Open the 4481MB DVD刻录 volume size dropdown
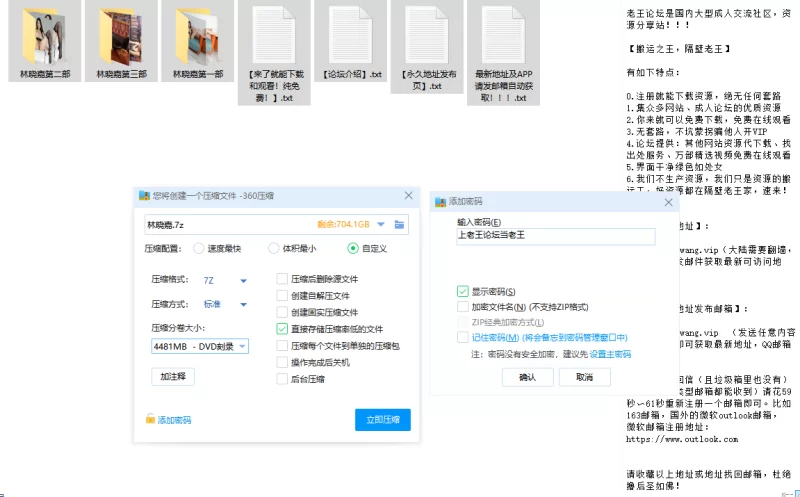Screen dimensions: 800x497 (200, 346)
